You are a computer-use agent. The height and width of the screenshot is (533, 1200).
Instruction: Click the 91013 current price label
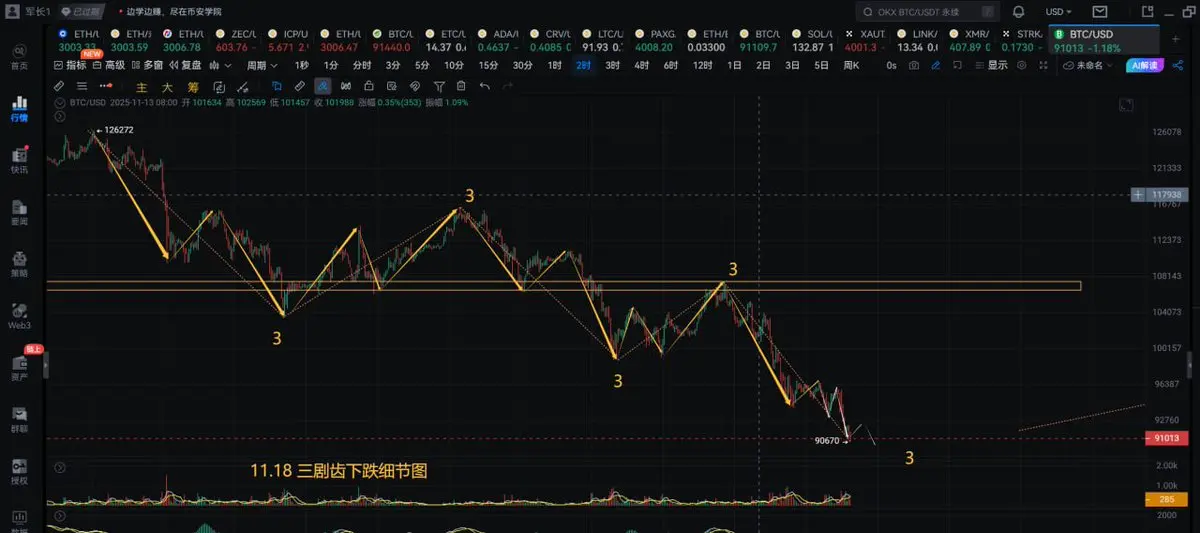1167,438
